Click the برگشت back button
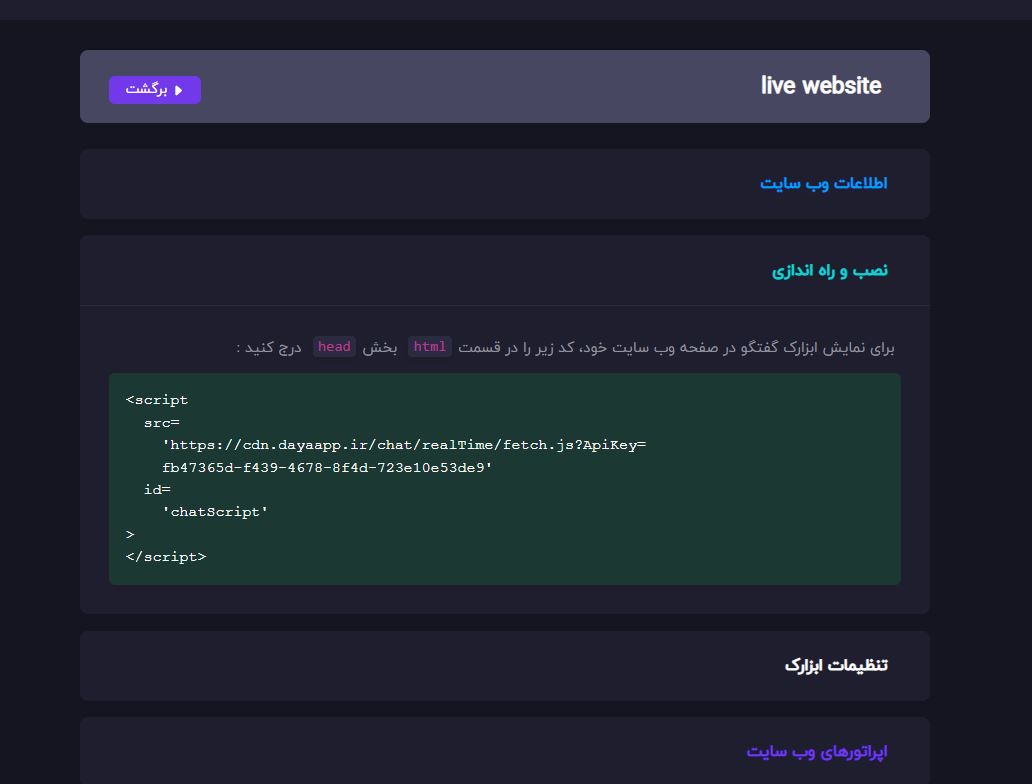Screen dimensions: 1032x784 [155, 90]
